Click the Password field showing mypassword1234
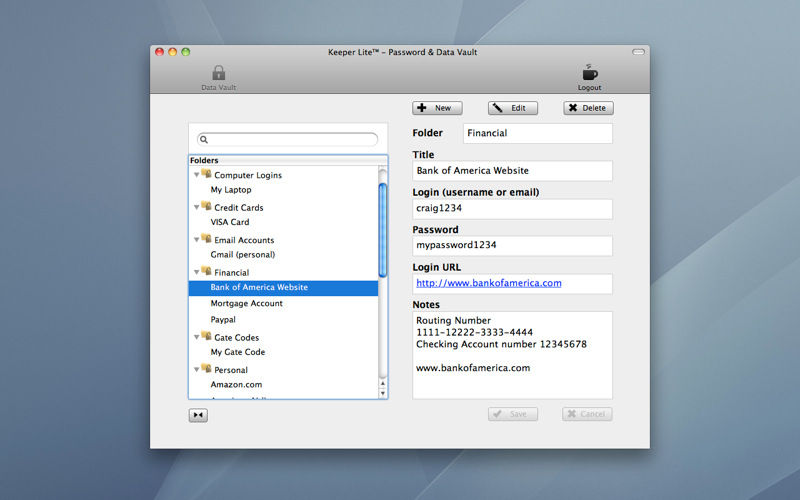The width and height of the screenshot is (800, 500). (512, 245)
